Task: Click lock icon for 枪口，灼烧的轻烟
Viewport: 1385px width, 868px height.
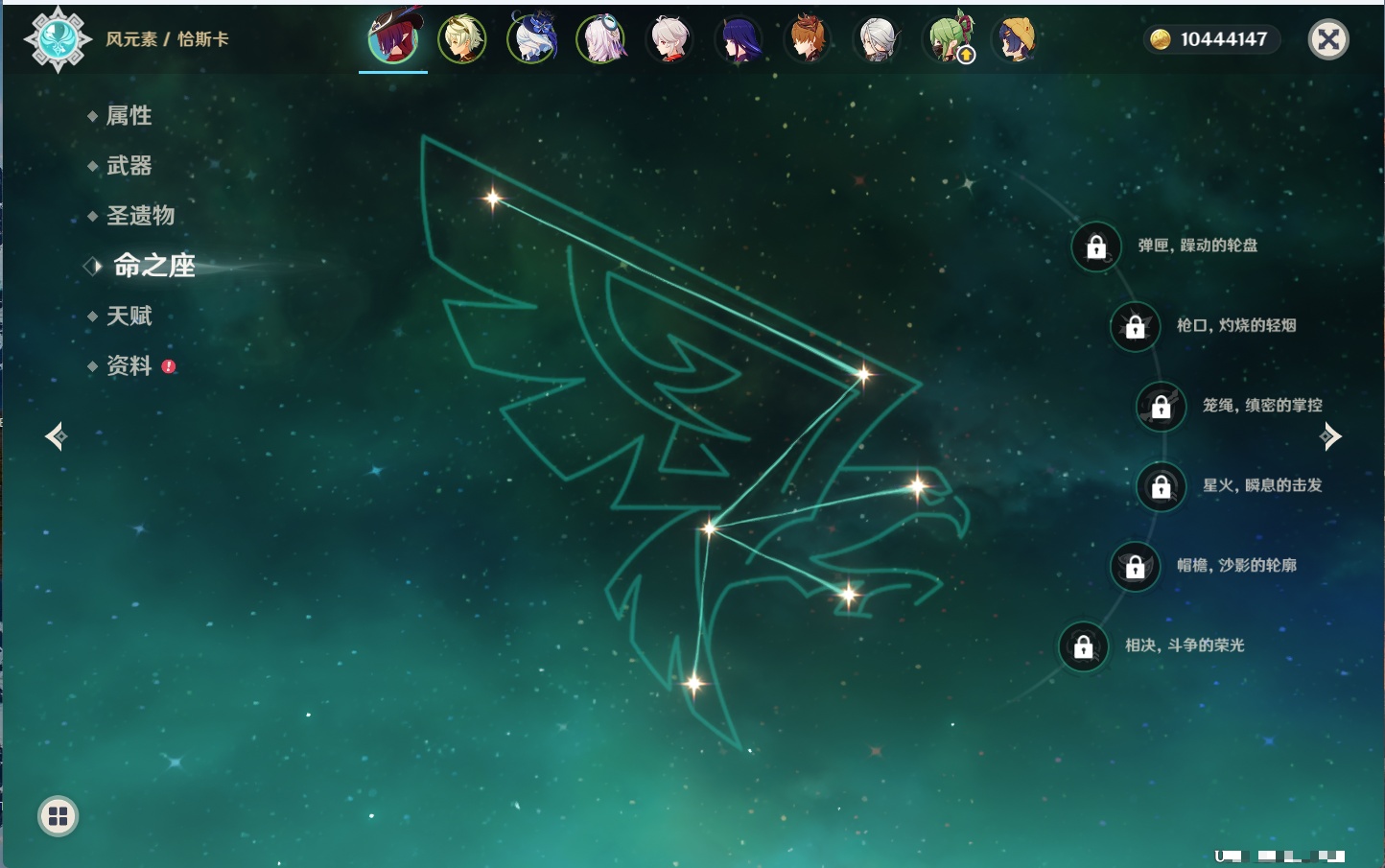Action: pyautogui.click(x=1136, y=326)
